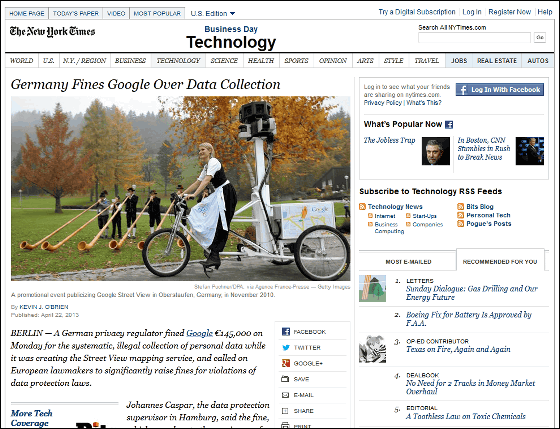Click Bits Blog RSS feed icon
The width and height of the screenshot is (560, 429).
click(x=461, y=206)
